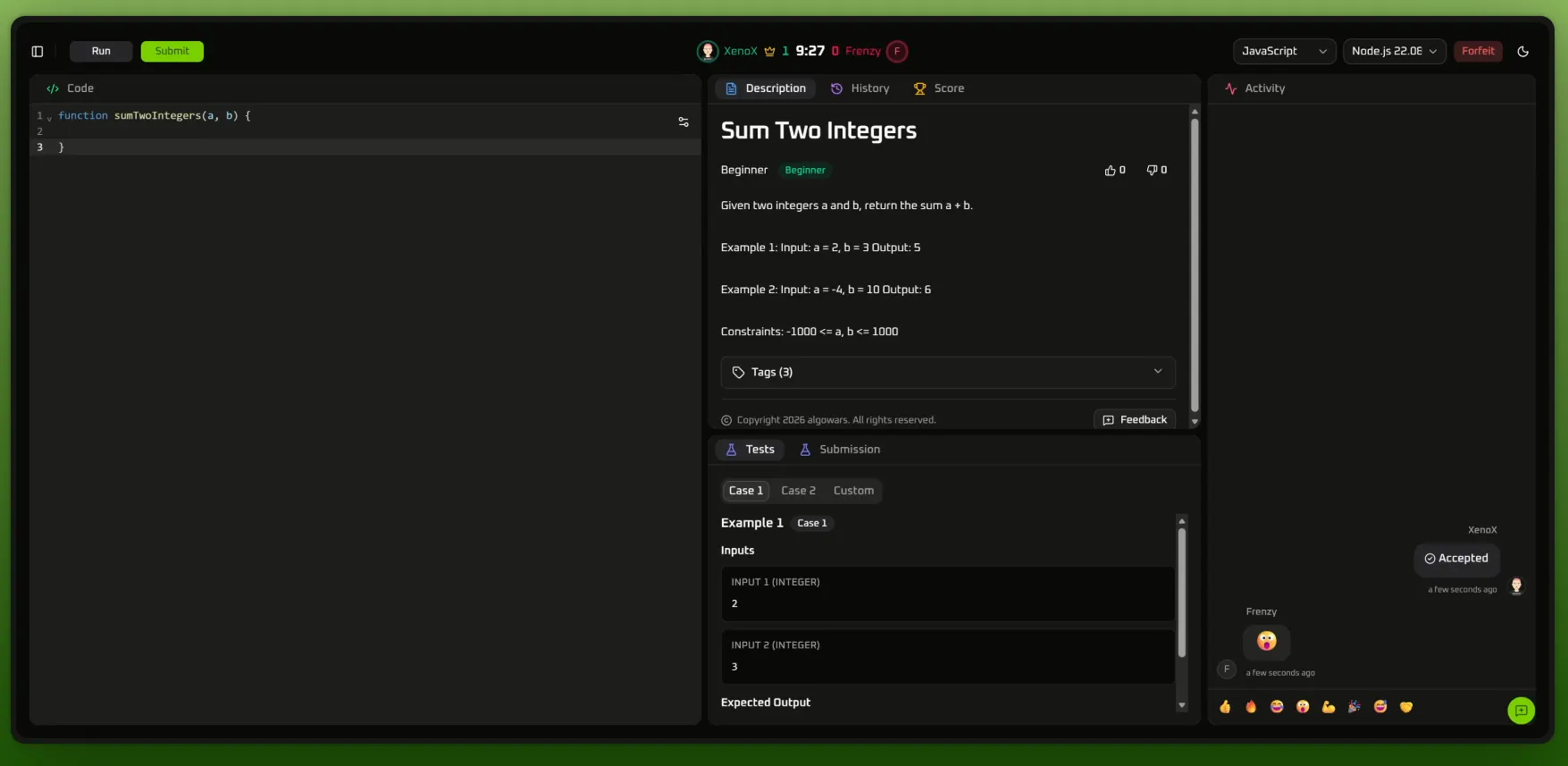Switch to the Score tab
Viewport: 1568px width, 766px height.
[x=938, y=88]
